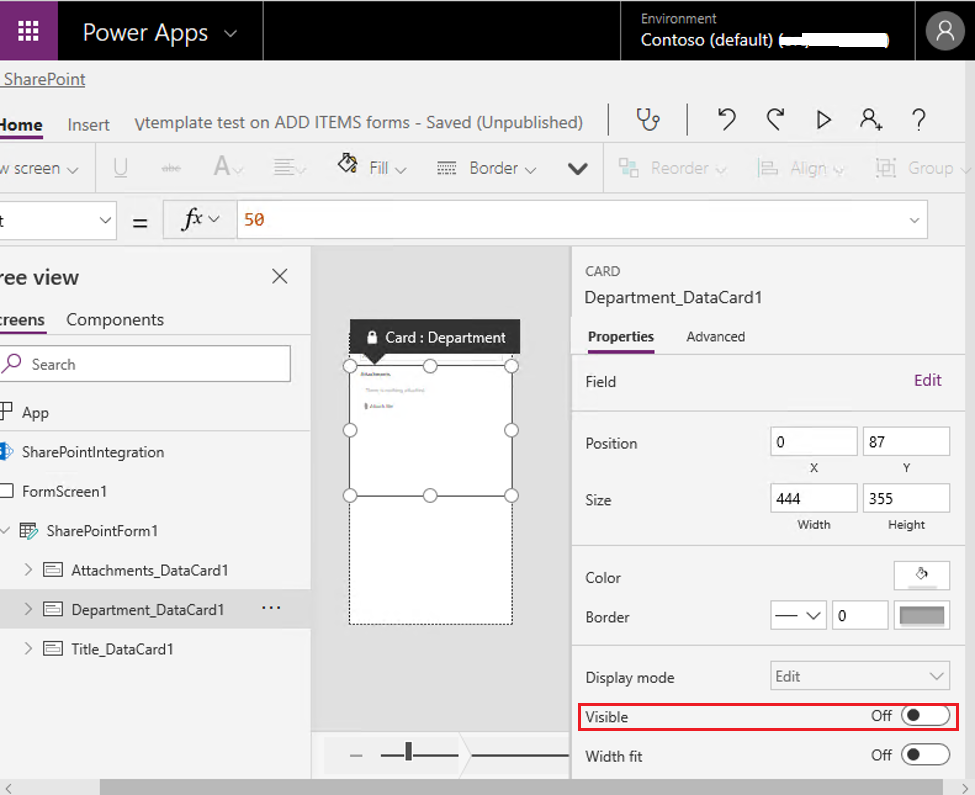Select Title_DataCard1 tree item
The width and height of the screenshot is (975, 795).
122,649
